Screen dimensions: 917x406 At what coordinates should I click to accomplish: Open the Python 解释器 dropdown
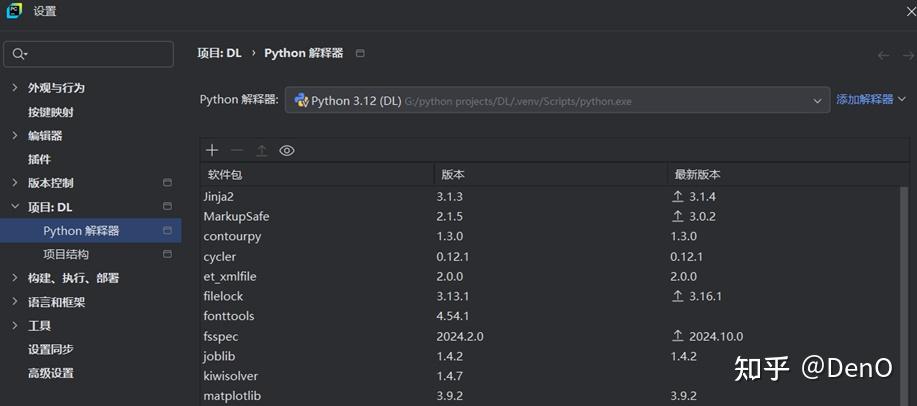557,100
